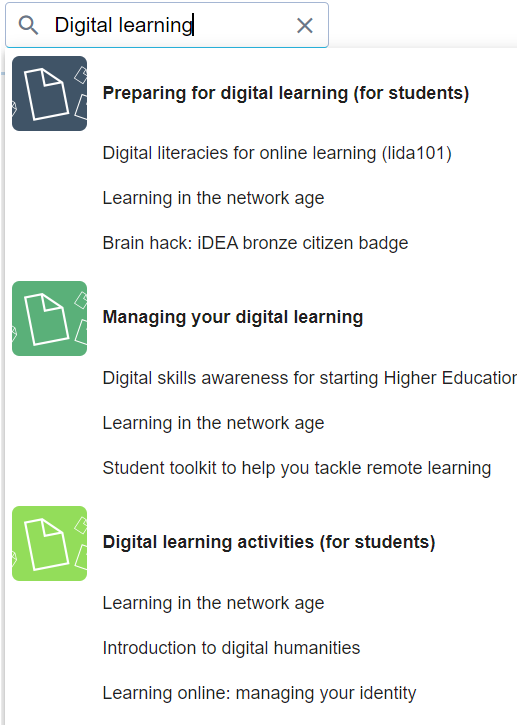Viewport: 518px width, 726px height.
Task: Open 'Digital learning activities (for students)' heading
Action: pyautogui.click(x=269, y=542)
